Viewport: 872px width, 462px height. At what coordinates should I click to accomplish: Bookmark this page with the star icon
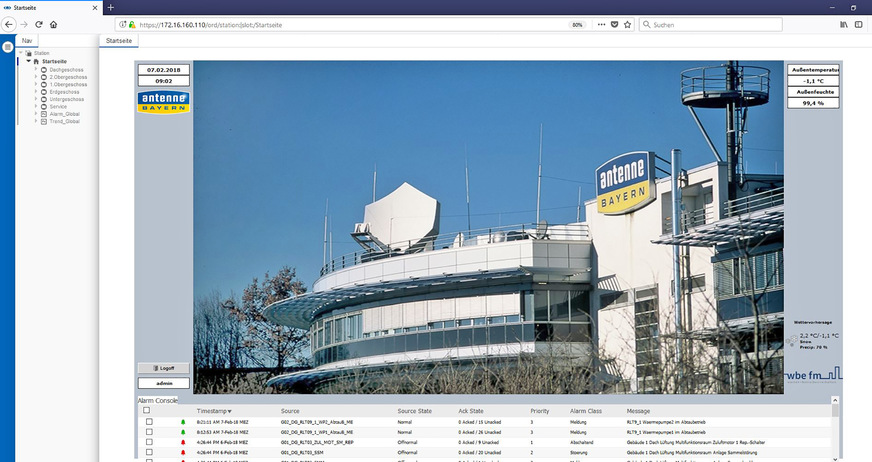coord(627,24)
